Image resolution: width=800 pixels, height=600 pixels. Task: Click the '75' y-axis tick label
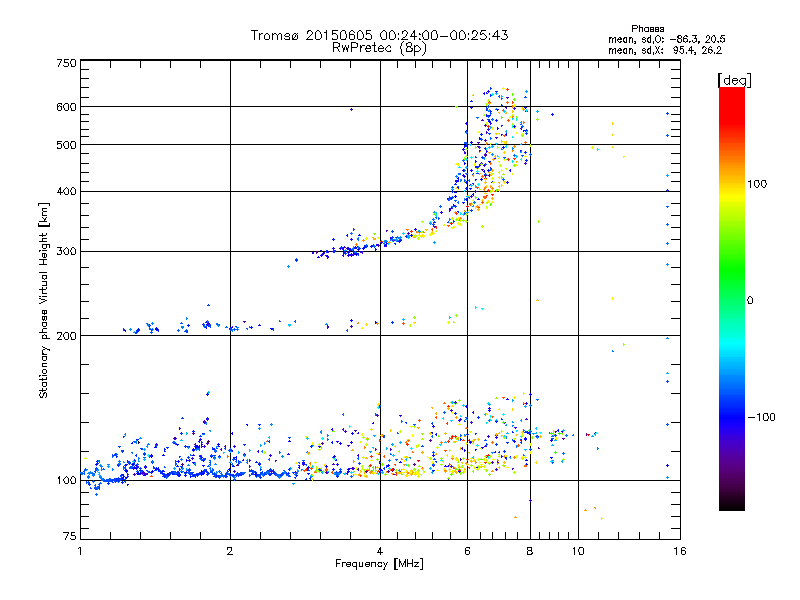click(70, 536)
